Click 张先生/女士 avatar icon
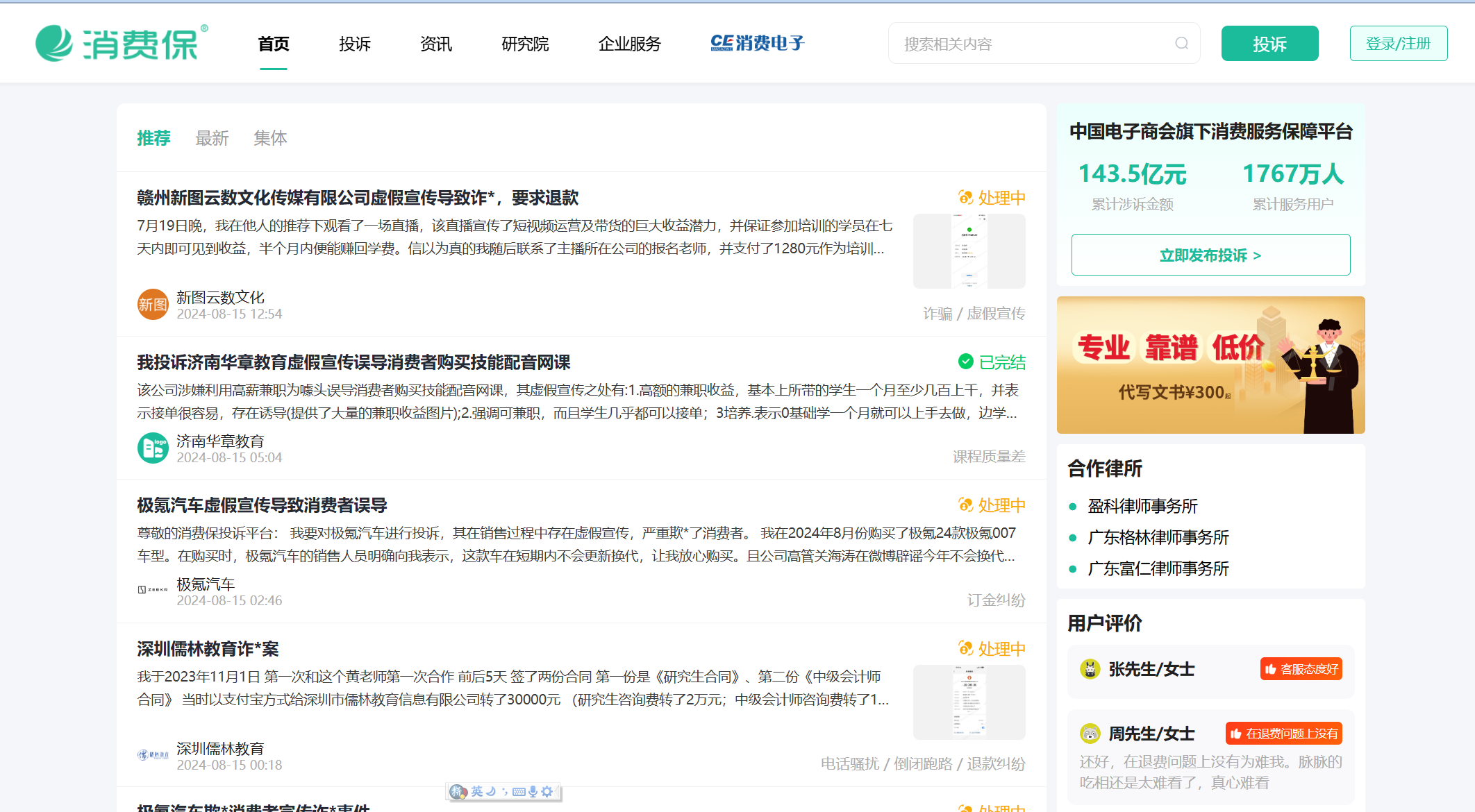Viewport: 1475px width, 812px height. pos(1090,669)
